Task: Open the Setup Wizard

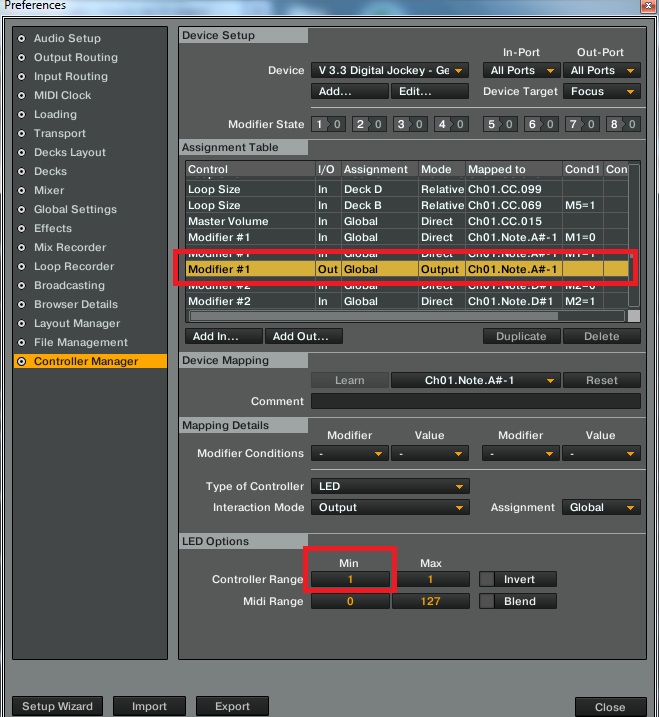Action: [x=57, y=706]
